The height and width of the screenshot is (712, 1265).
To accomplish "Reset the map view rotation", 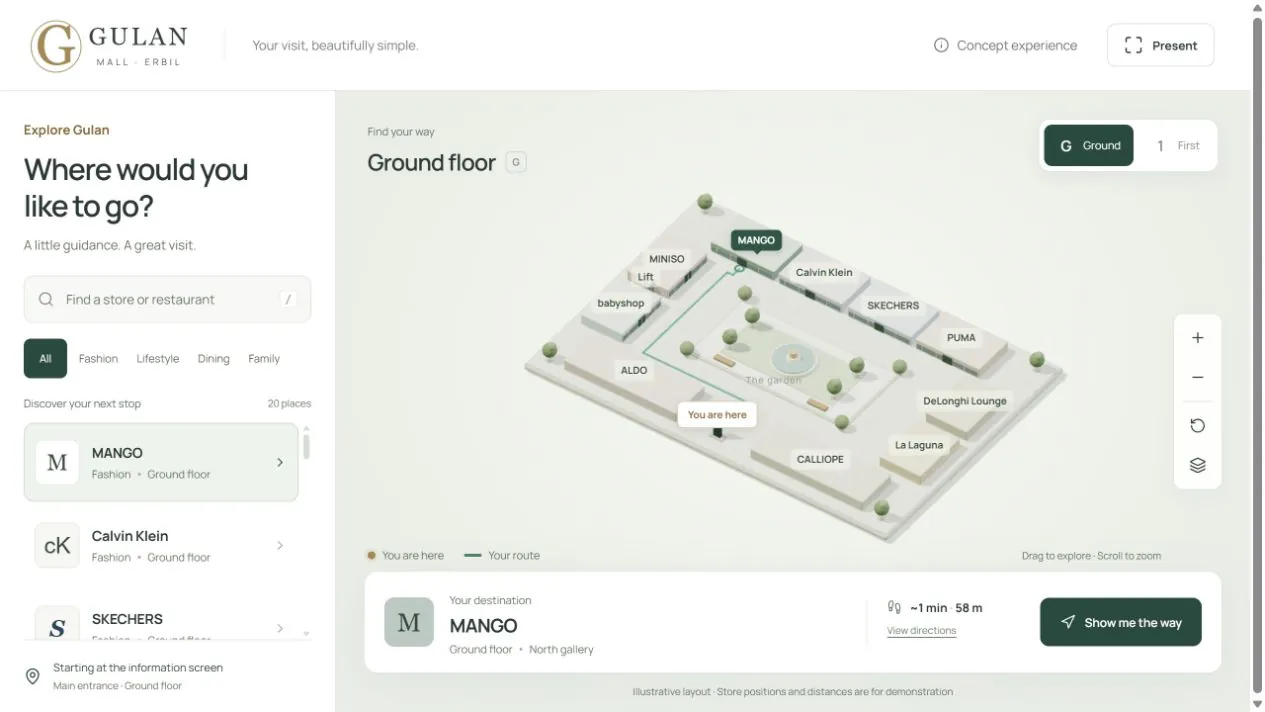I will tap(1197, 426).
